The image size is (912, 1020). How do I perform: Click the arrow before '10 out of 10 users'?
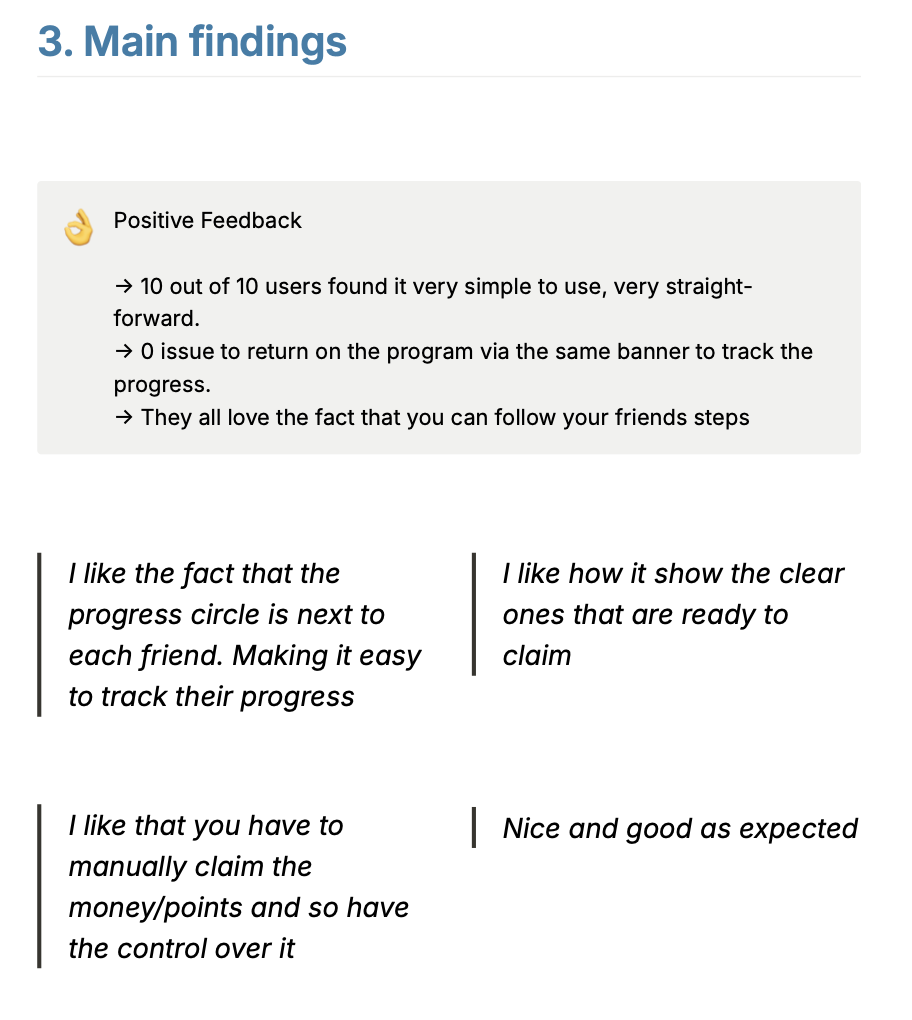123,287
